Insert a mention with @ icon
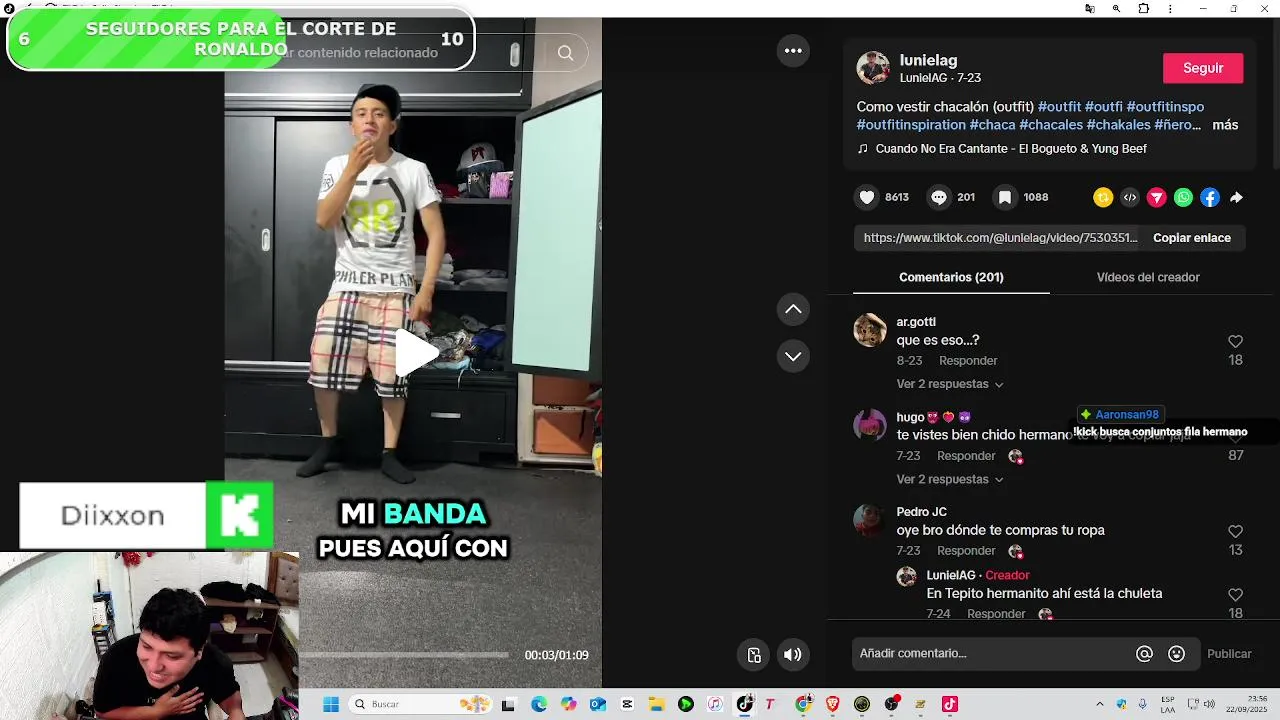Screen dimensions: 1280x720 coord(1144,654)
